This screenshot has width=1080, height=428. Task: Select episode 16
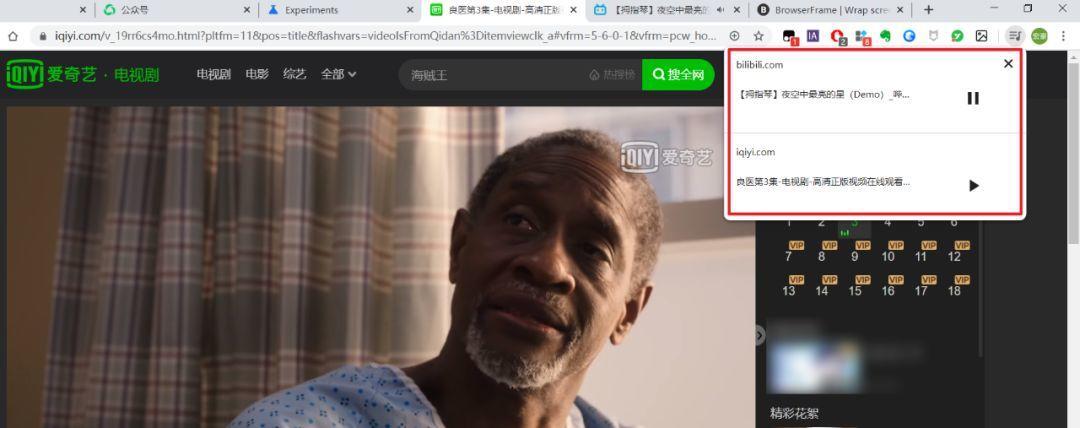[x=888, y=291]
